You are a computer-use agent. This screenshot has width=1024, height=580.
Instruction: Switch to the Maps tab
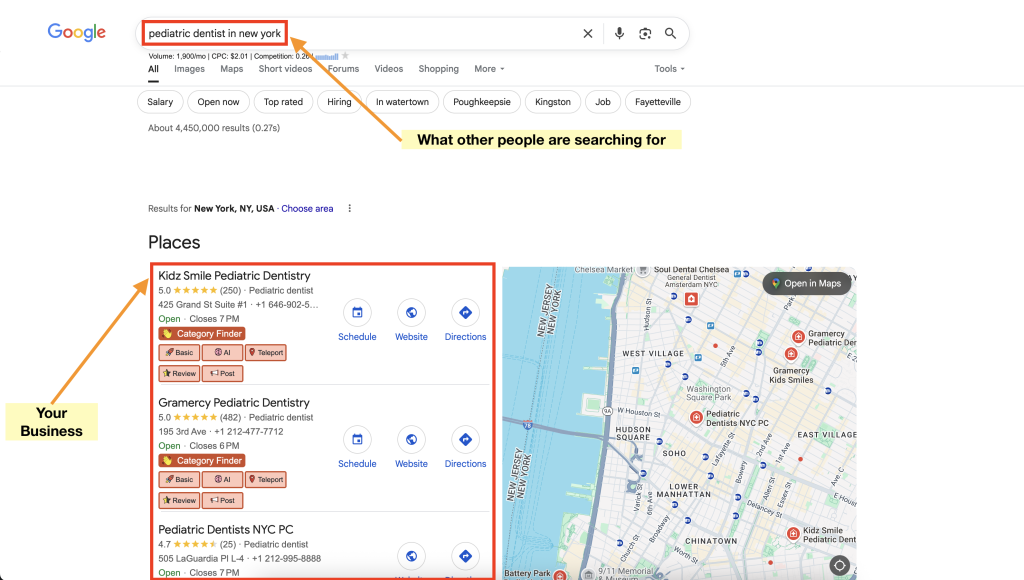(x=232, y=69)
